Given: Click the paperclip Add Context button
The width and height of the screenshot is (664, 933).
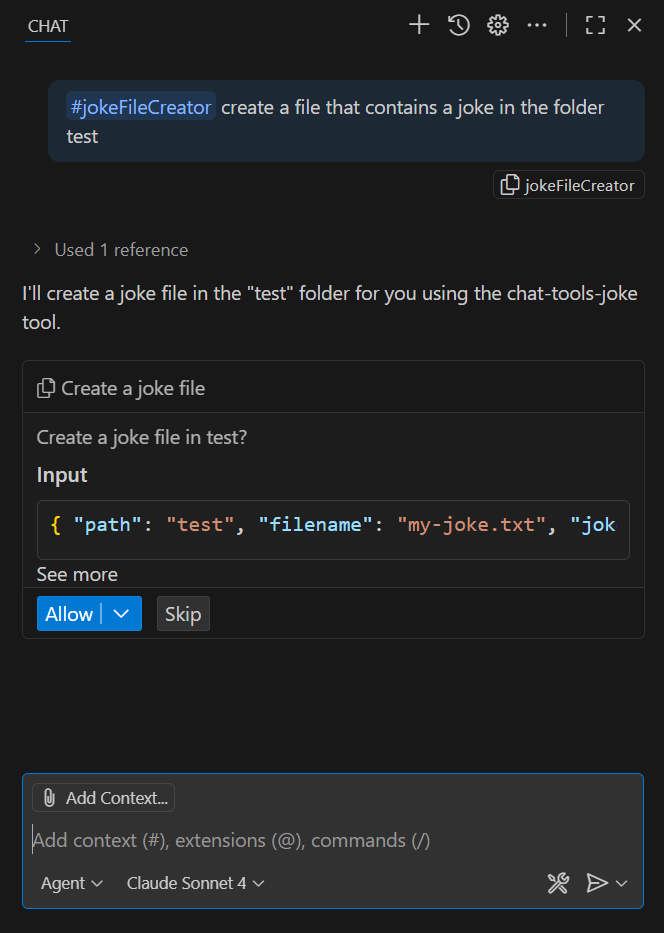Looking at the screenshot, I should pyautogui.click(x=103, y=798).
